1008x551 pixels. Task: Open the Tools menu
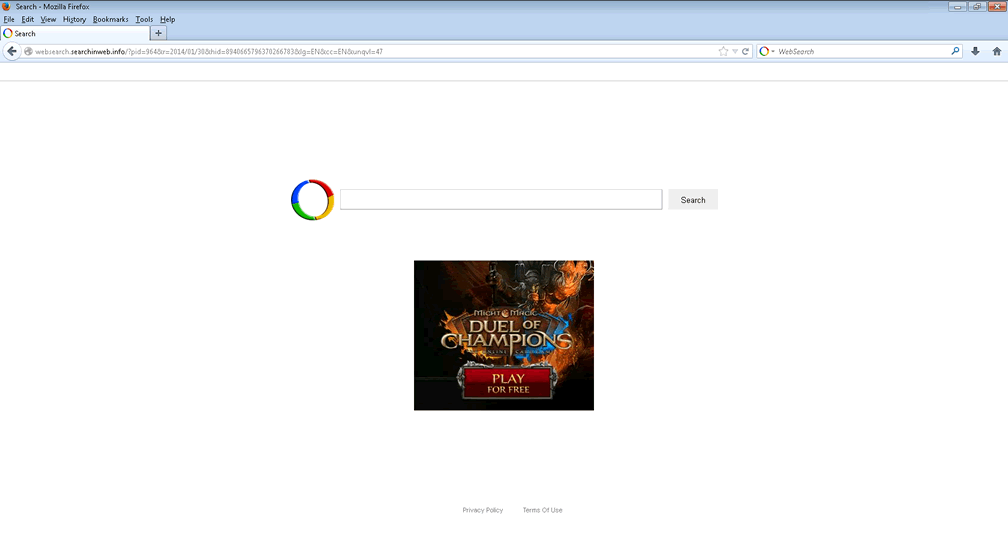(x=144, y=19)
